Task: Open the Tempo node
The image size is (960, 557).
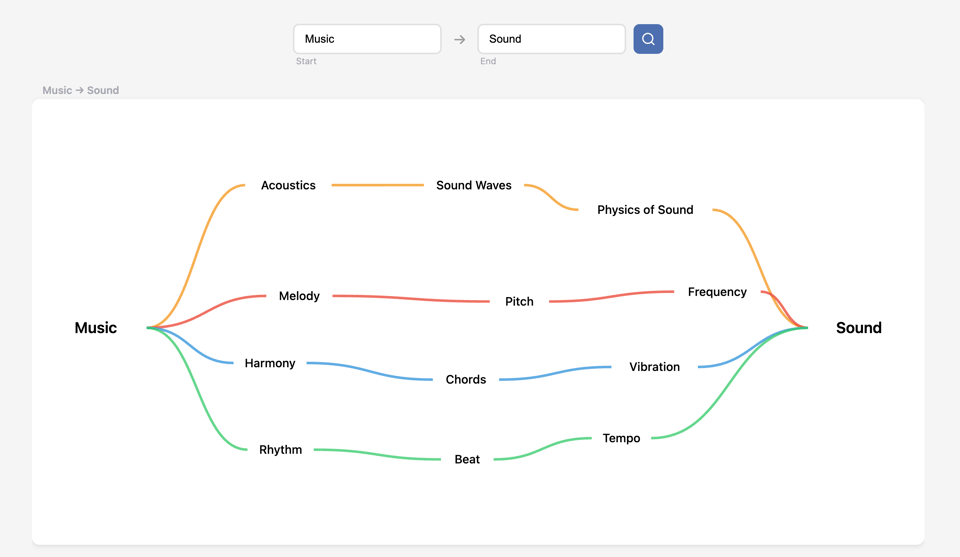Action: [621, 438]
